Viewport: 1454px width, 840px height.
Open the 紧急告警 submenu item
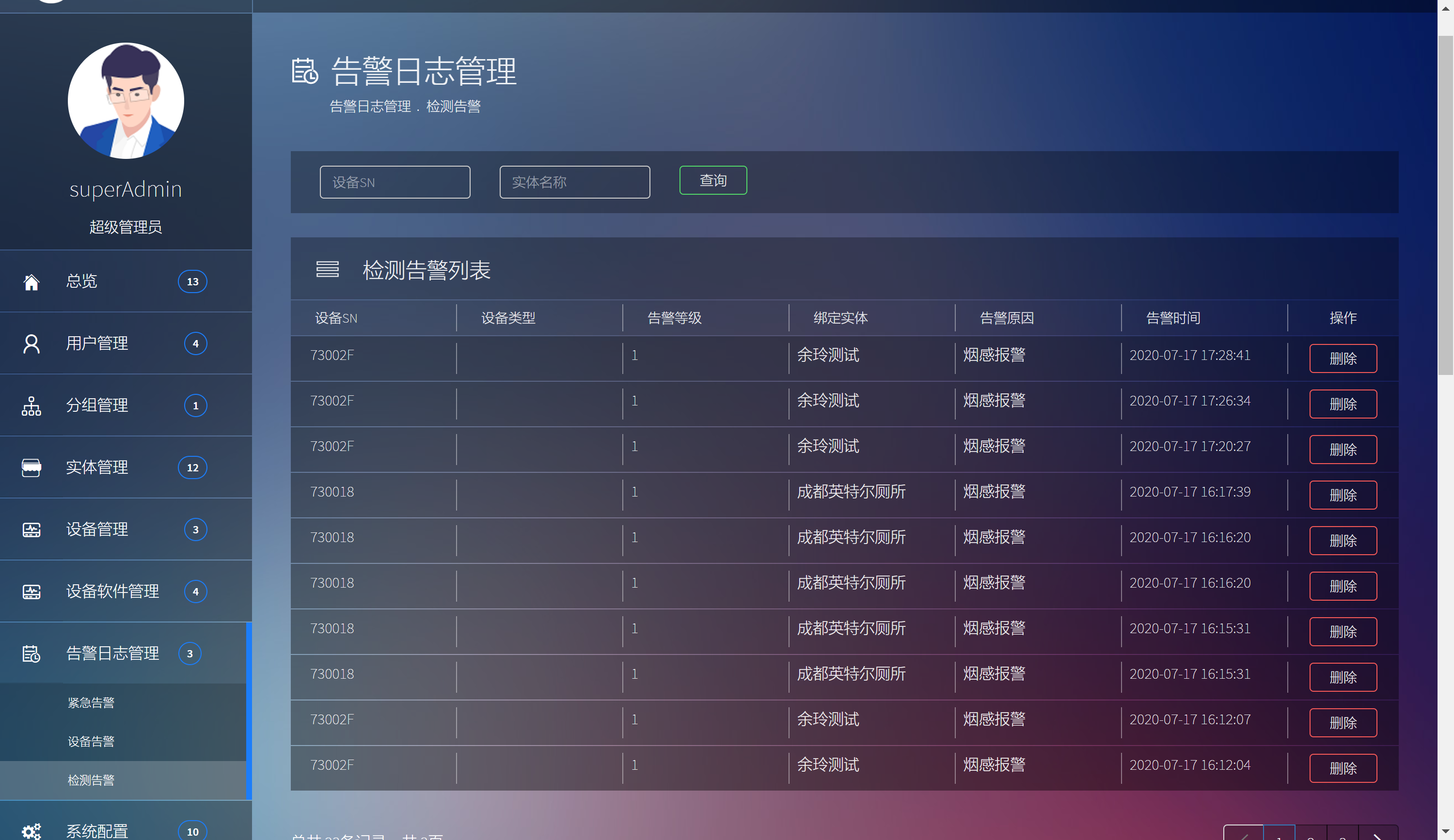(91, 703)
